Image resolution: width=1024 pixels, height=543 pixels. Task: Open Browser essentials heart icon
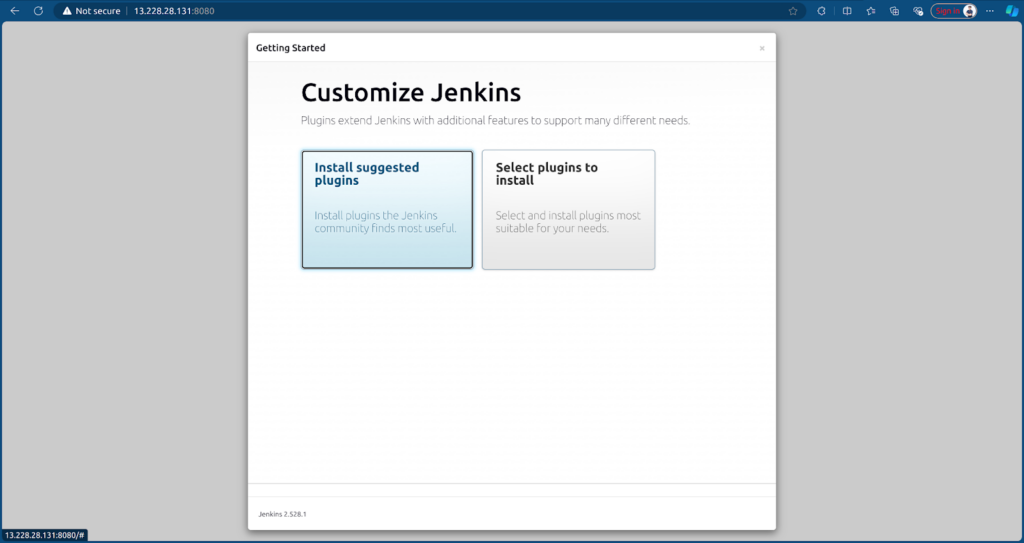(918, 11)
